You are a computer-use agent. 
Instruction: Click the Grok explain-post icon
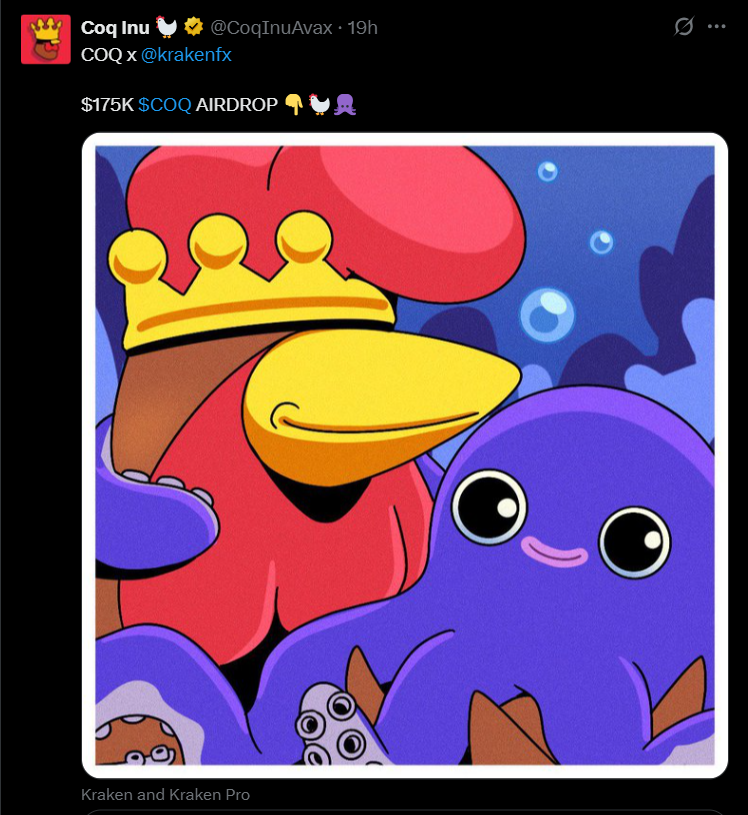pos(684,27)
